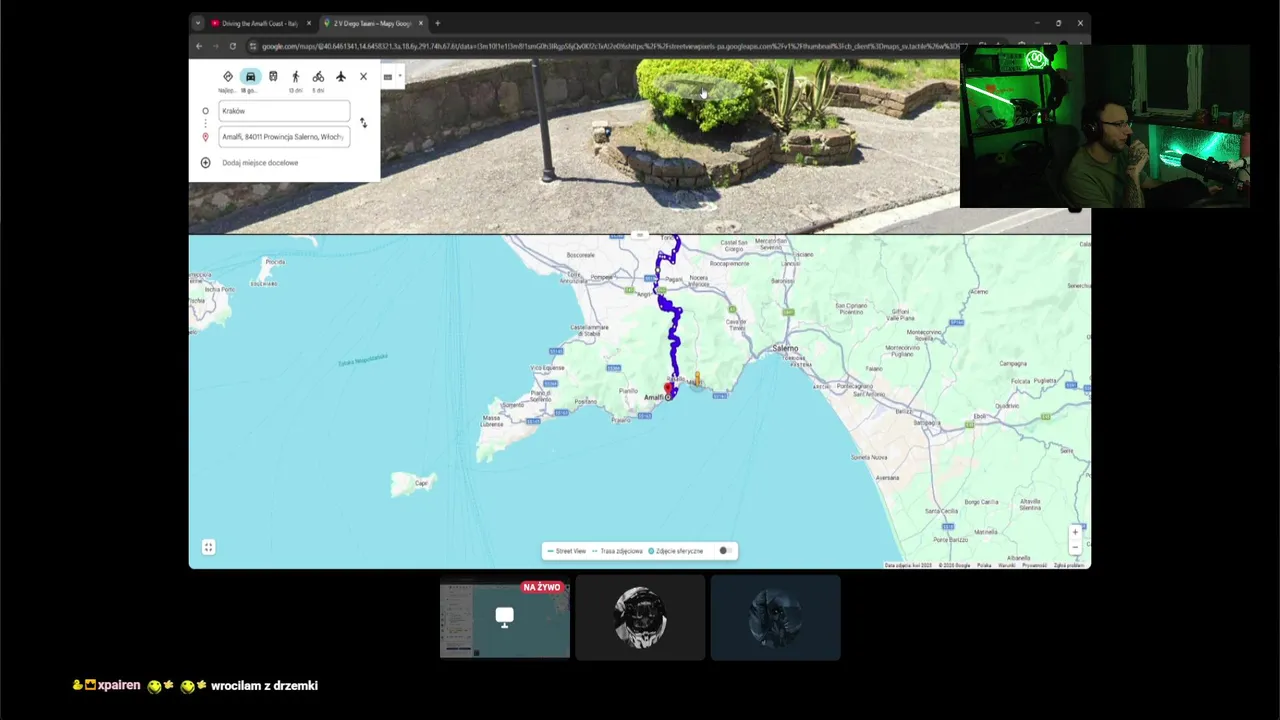The width and height of the screenshot is (1280, 720).
Task: Close the Driving the Amalfi Coast tab
Action: pos(309,23)
